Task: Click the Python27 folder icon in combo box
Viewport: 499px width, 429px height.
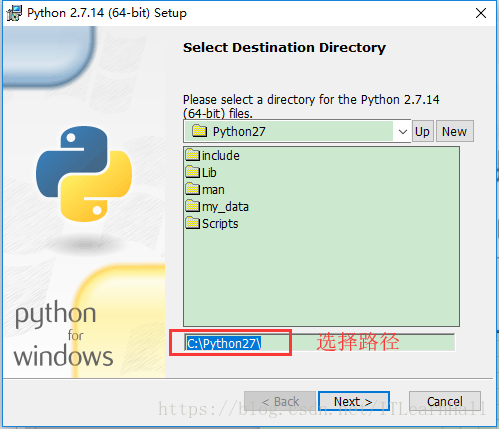Action: 199,131
